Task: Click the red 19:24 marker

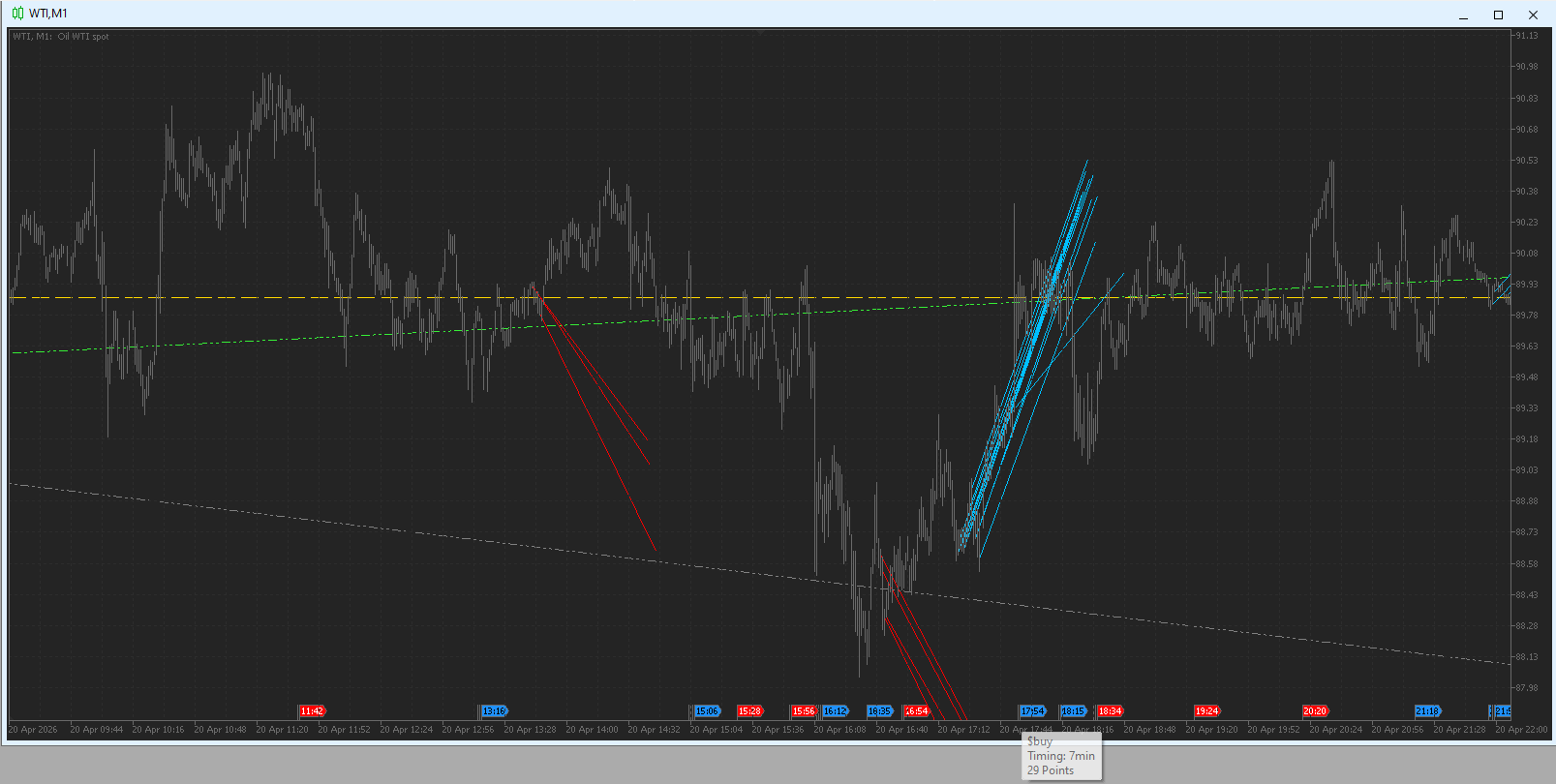Action: click(x=1206, y=711)
